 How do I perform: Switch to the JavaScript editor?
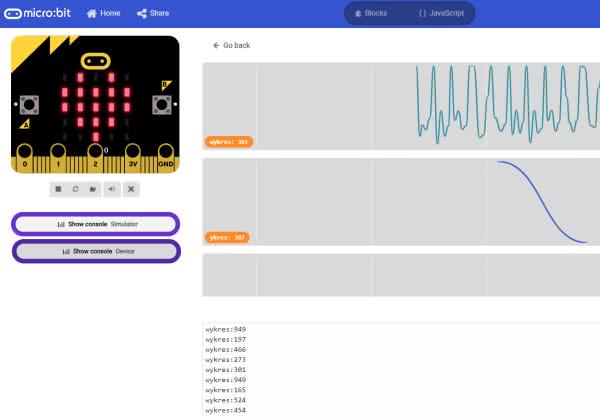click(440, 13)
